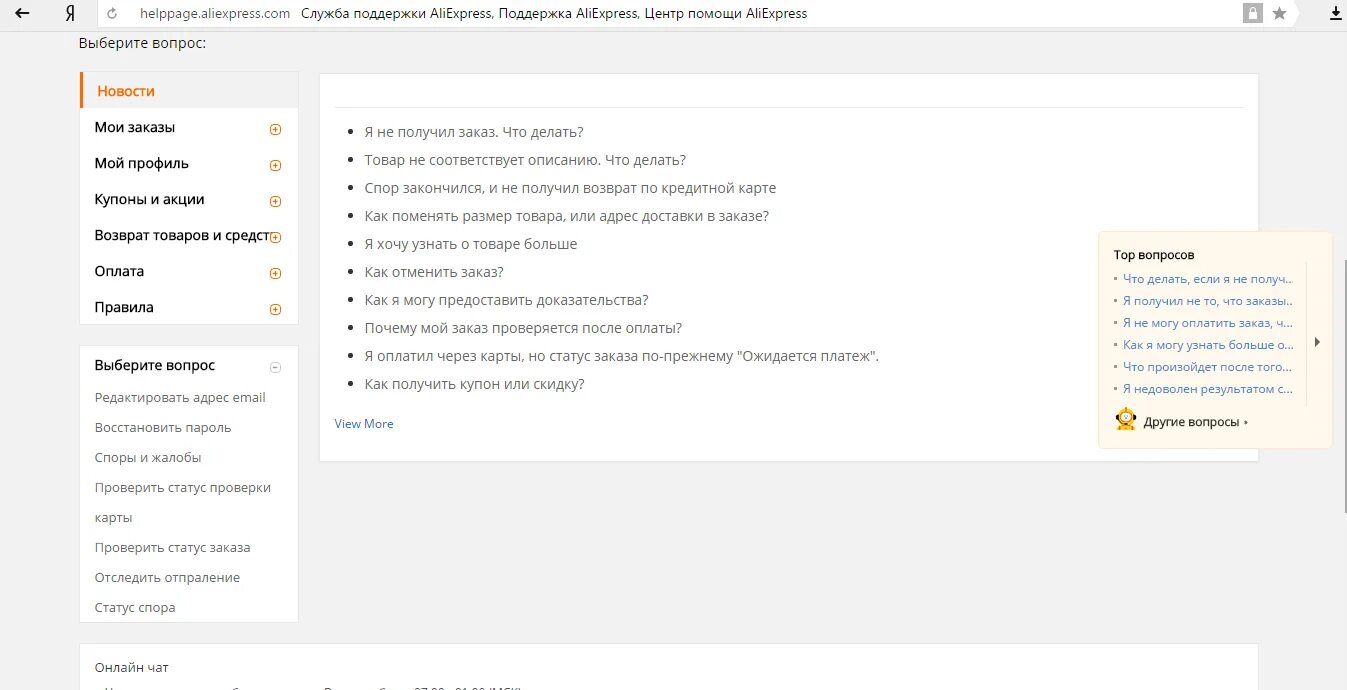
Task: Open 'Как отменить заказ?' question
Action: [434, 272]
